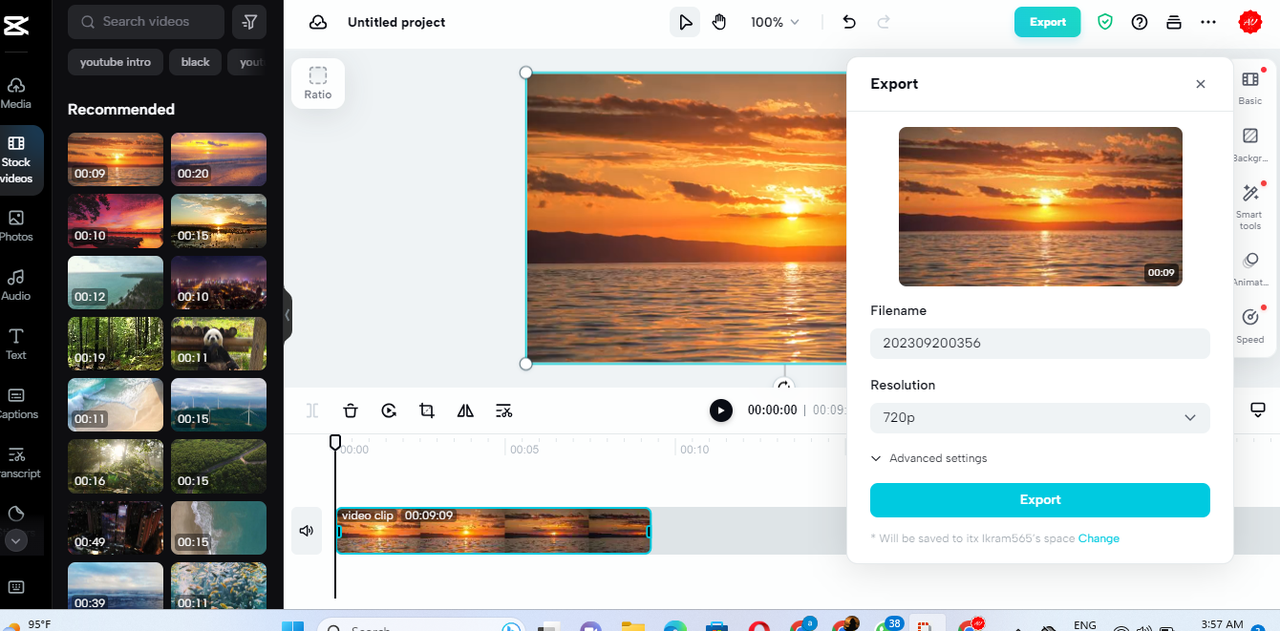The width and height of the screenshot is (1280, 631).
Task: Close the Export dialog
Action: [1201, 84]
